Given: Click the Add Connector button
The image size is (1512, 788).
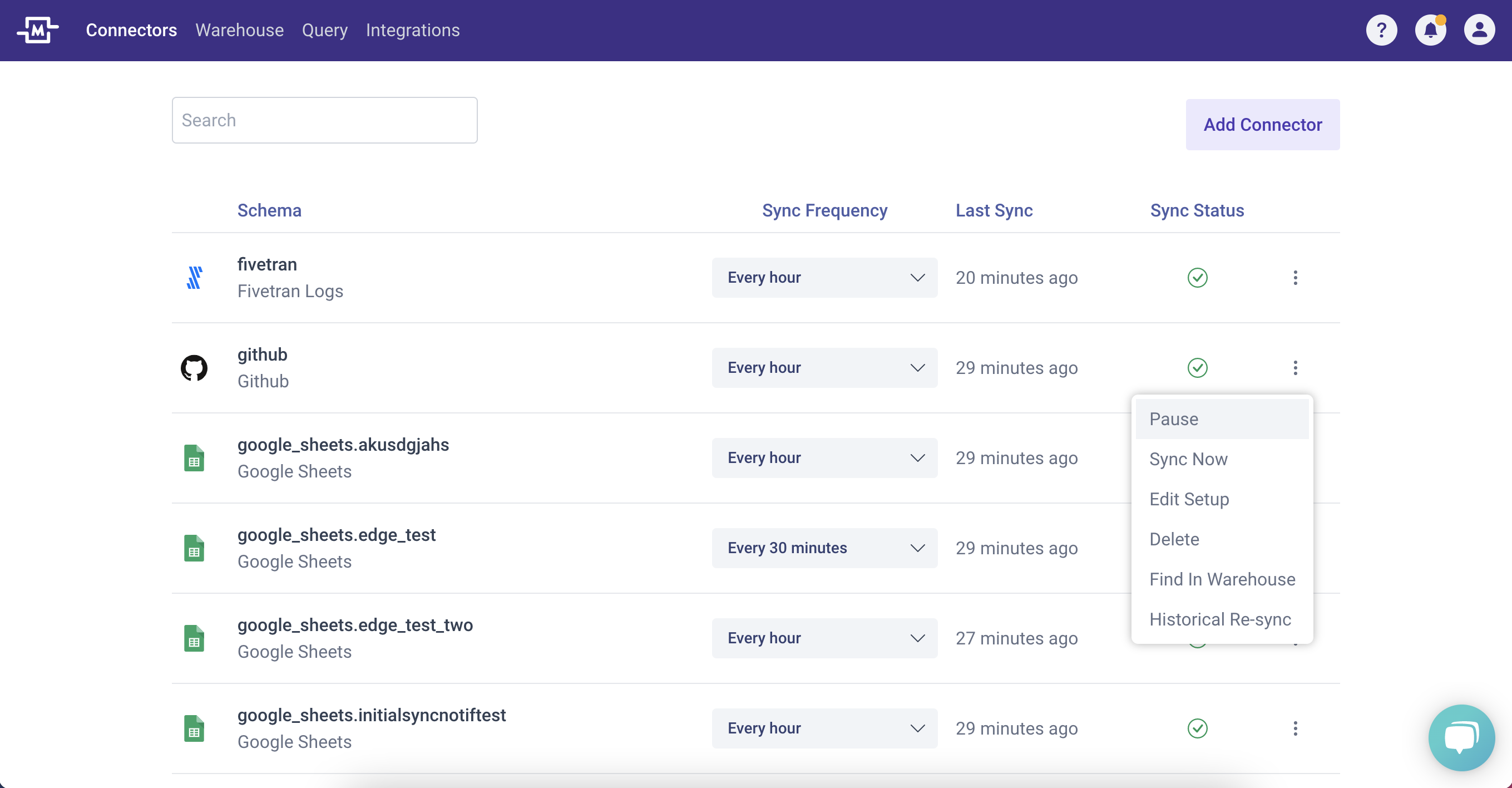Looking at the screenshot, I should tap(1263, 125).
